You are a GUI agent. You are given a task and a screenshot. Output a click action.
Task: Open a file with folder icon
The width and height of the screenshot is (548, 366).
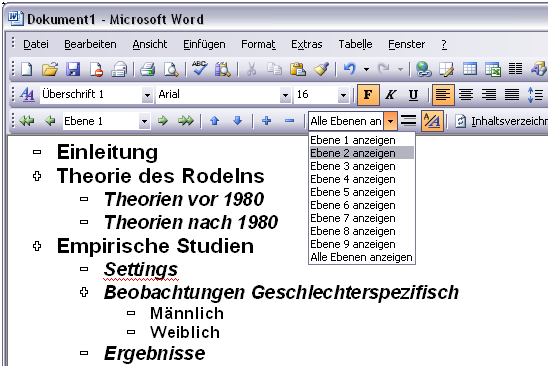click(x=50, y=69)
